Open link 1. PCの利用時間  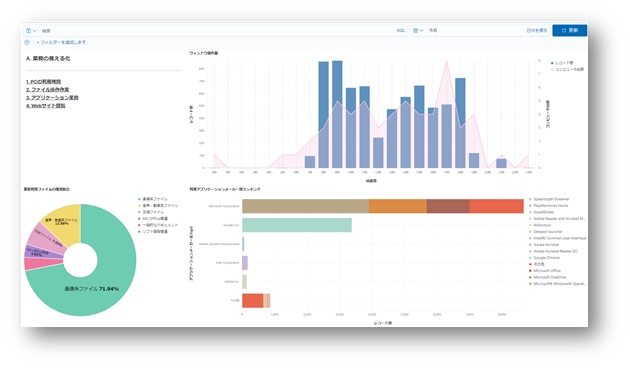43,82
